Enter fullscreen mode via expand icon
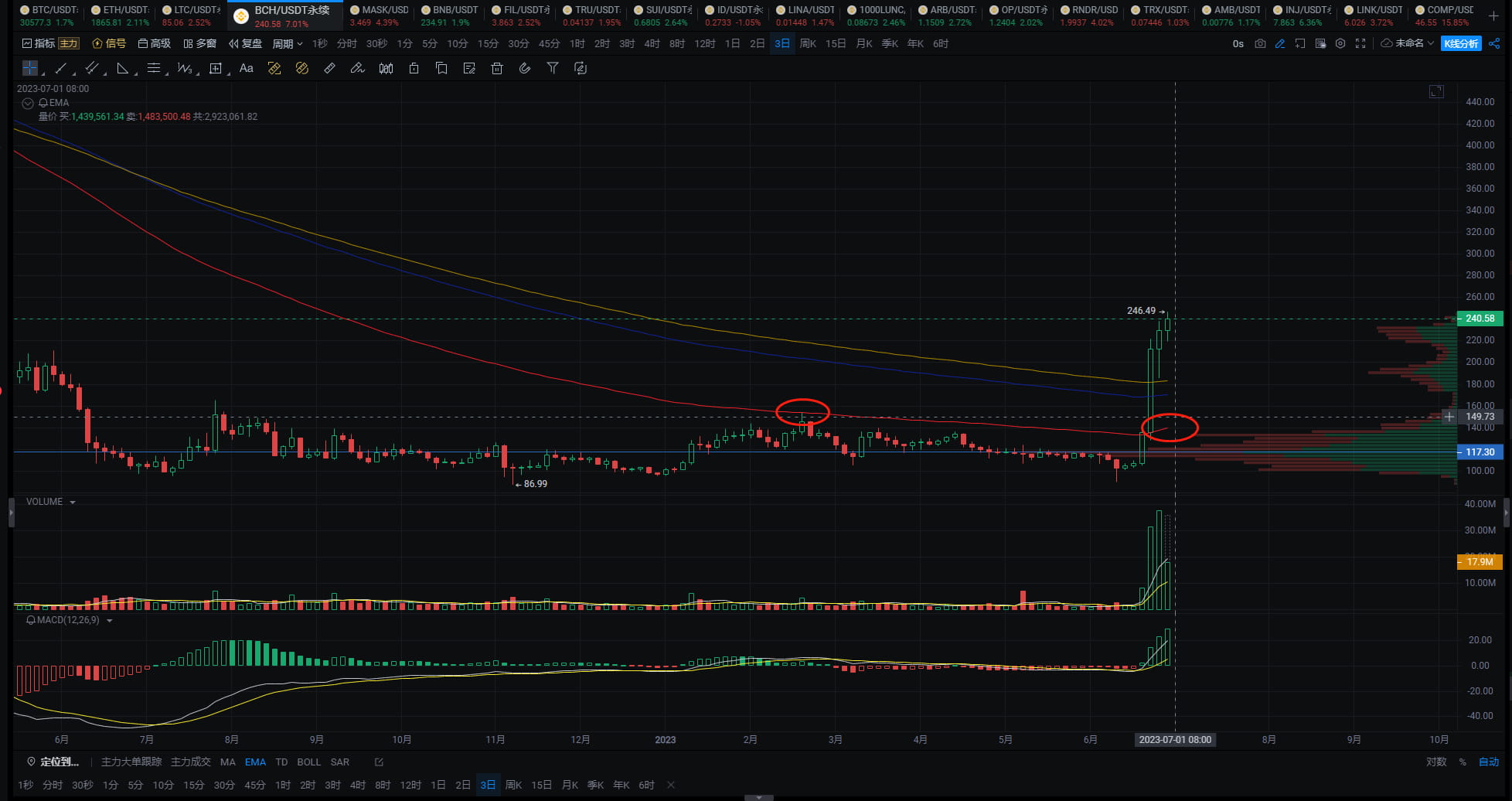 point(1360,44)
